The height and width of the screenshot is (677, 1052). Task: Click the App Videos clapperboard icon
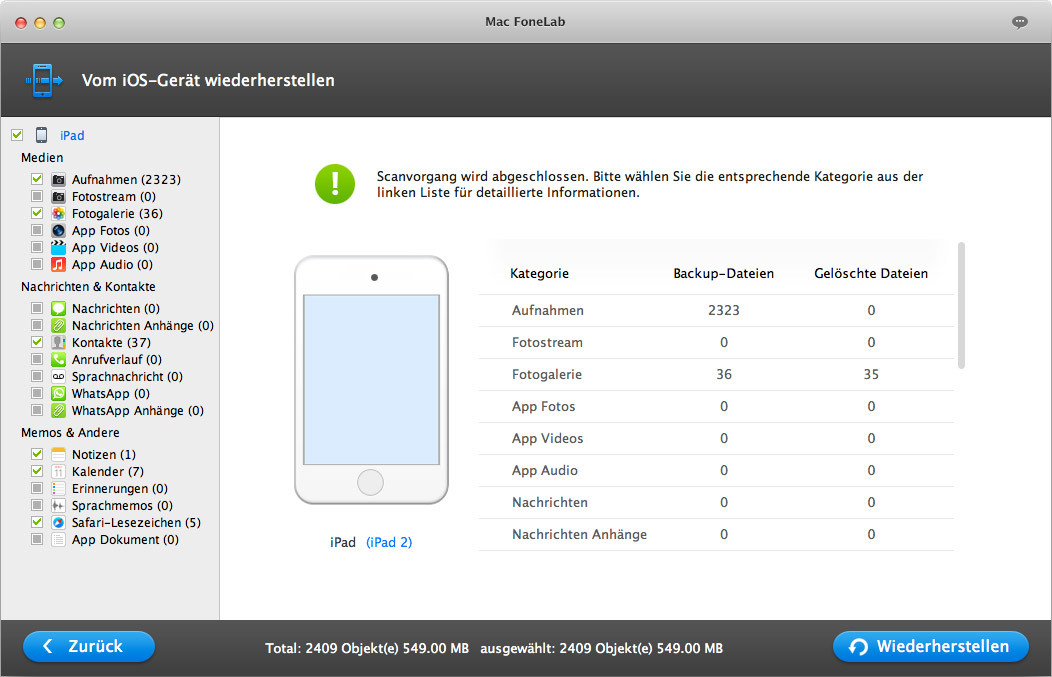[x=58, y=248]
